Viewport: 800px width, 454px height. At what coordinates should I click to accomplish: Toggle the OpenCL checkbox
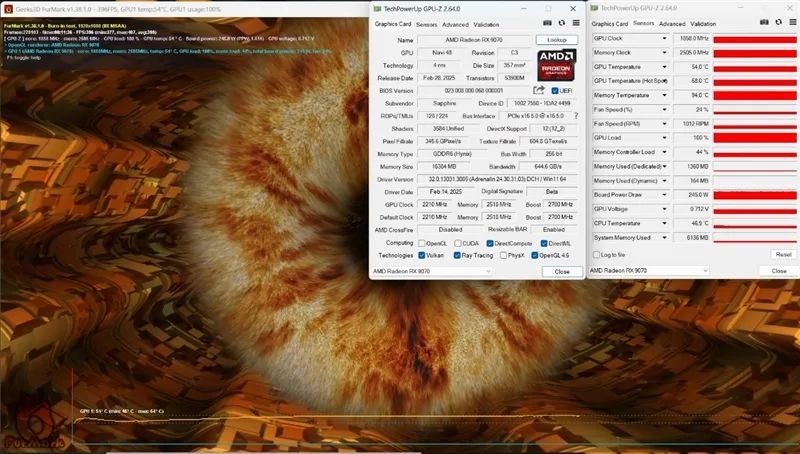point(422,243)
